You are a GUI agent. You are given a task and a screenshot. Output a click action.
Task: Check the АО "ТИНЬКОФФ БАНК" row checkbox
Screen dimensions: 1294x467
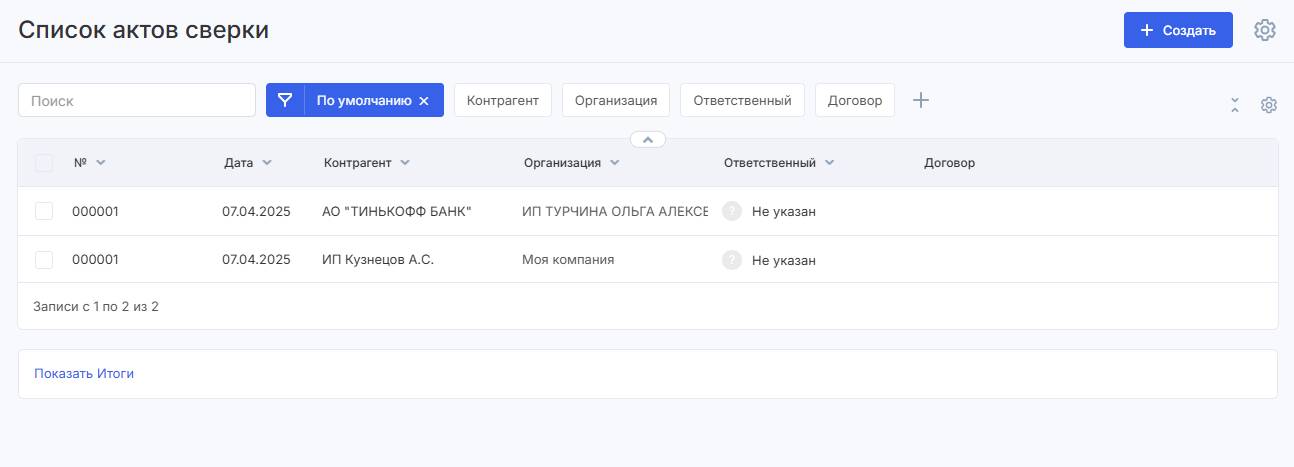(x=44, y=211)
